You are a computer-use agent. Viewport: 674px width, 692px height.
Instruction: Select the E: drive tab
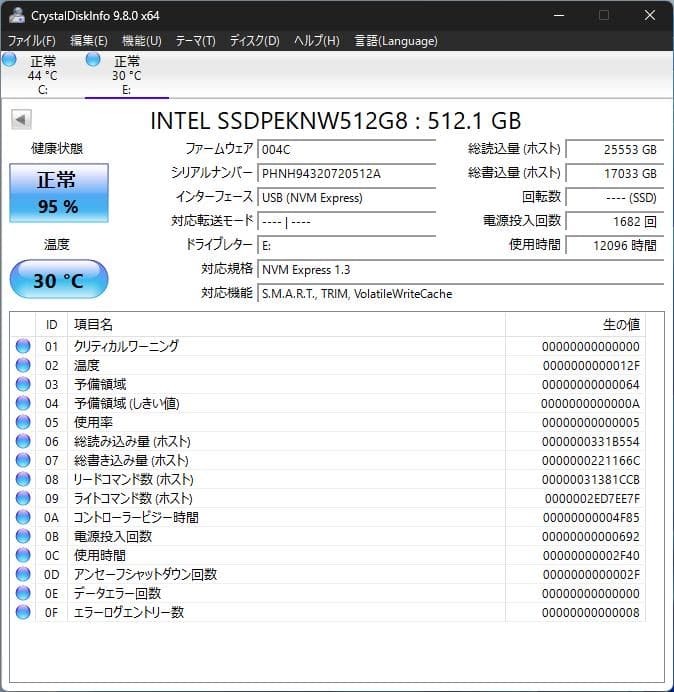point(127,75)
